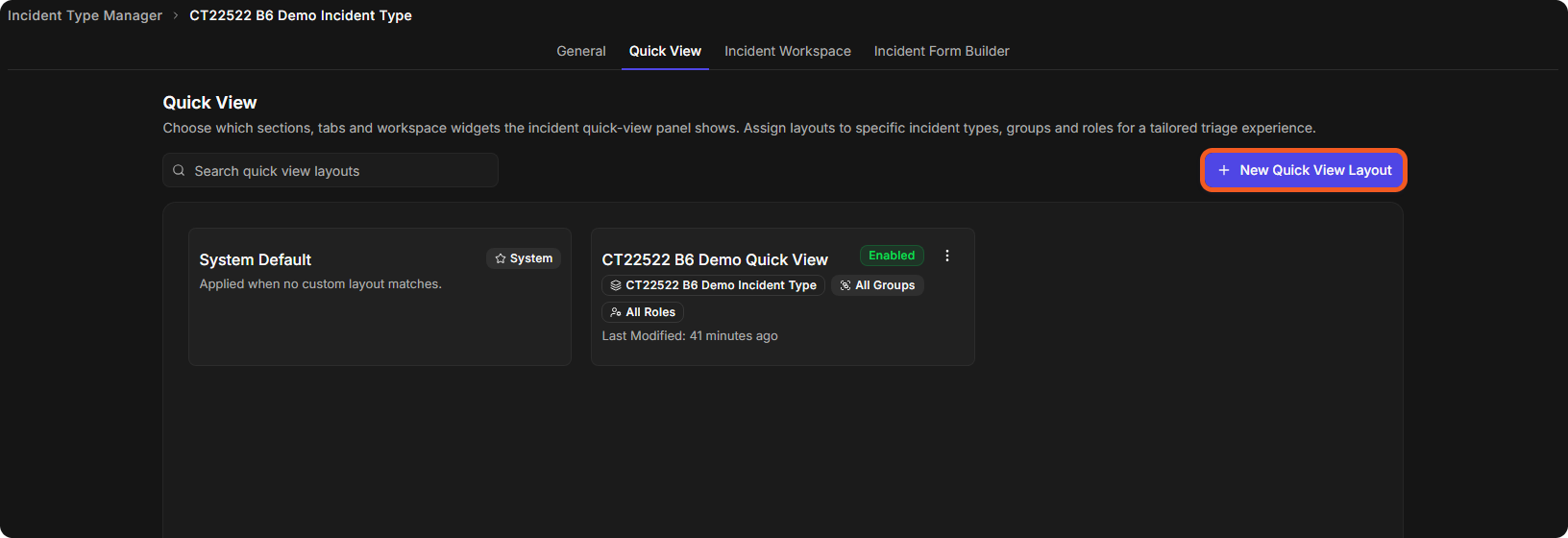Click 'Last Modified: 41 minutes ago' text

point(690,335)
